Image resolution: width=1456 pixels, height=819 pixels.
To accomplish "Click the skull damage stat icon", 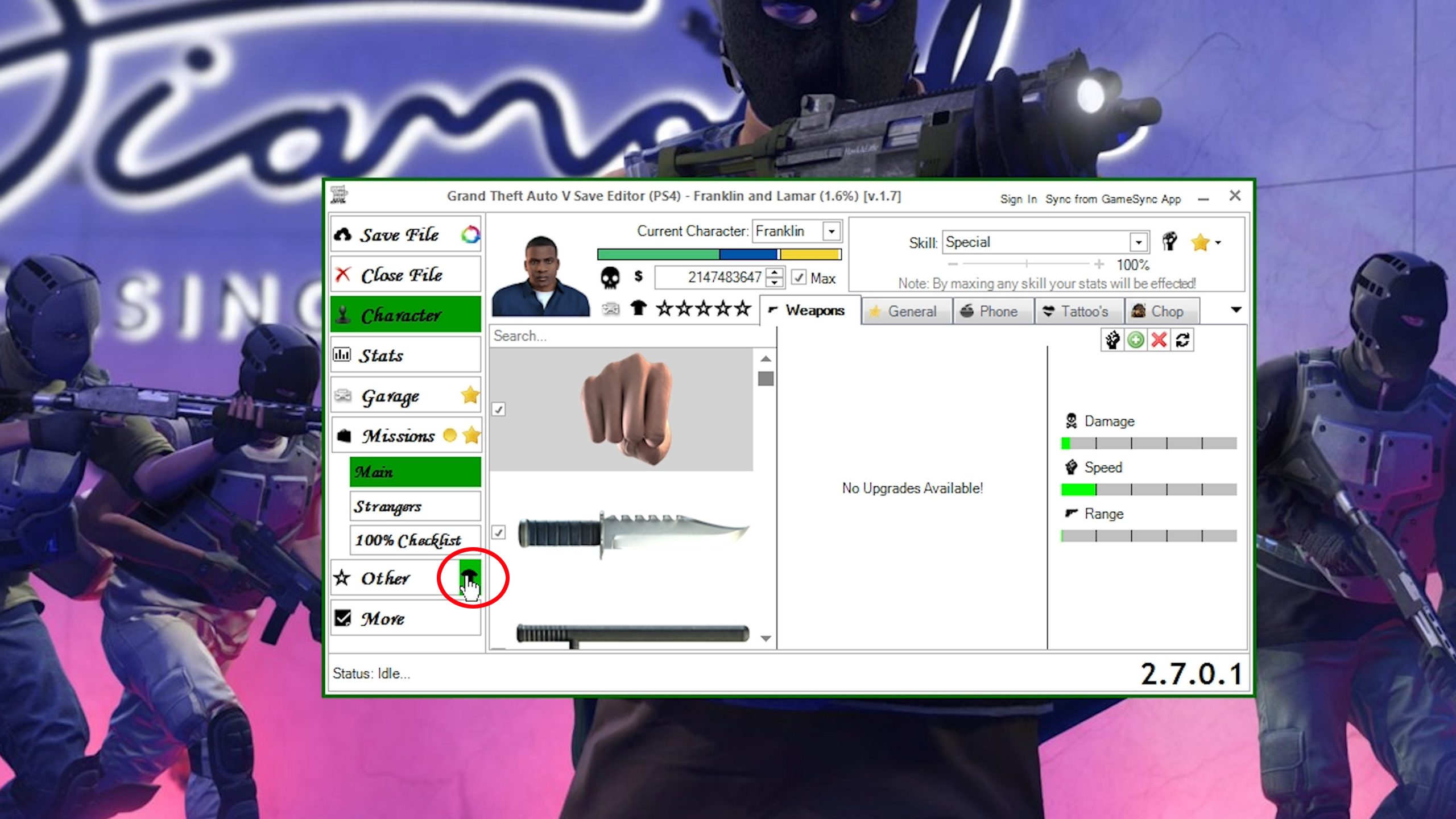I will (1070, 420).
